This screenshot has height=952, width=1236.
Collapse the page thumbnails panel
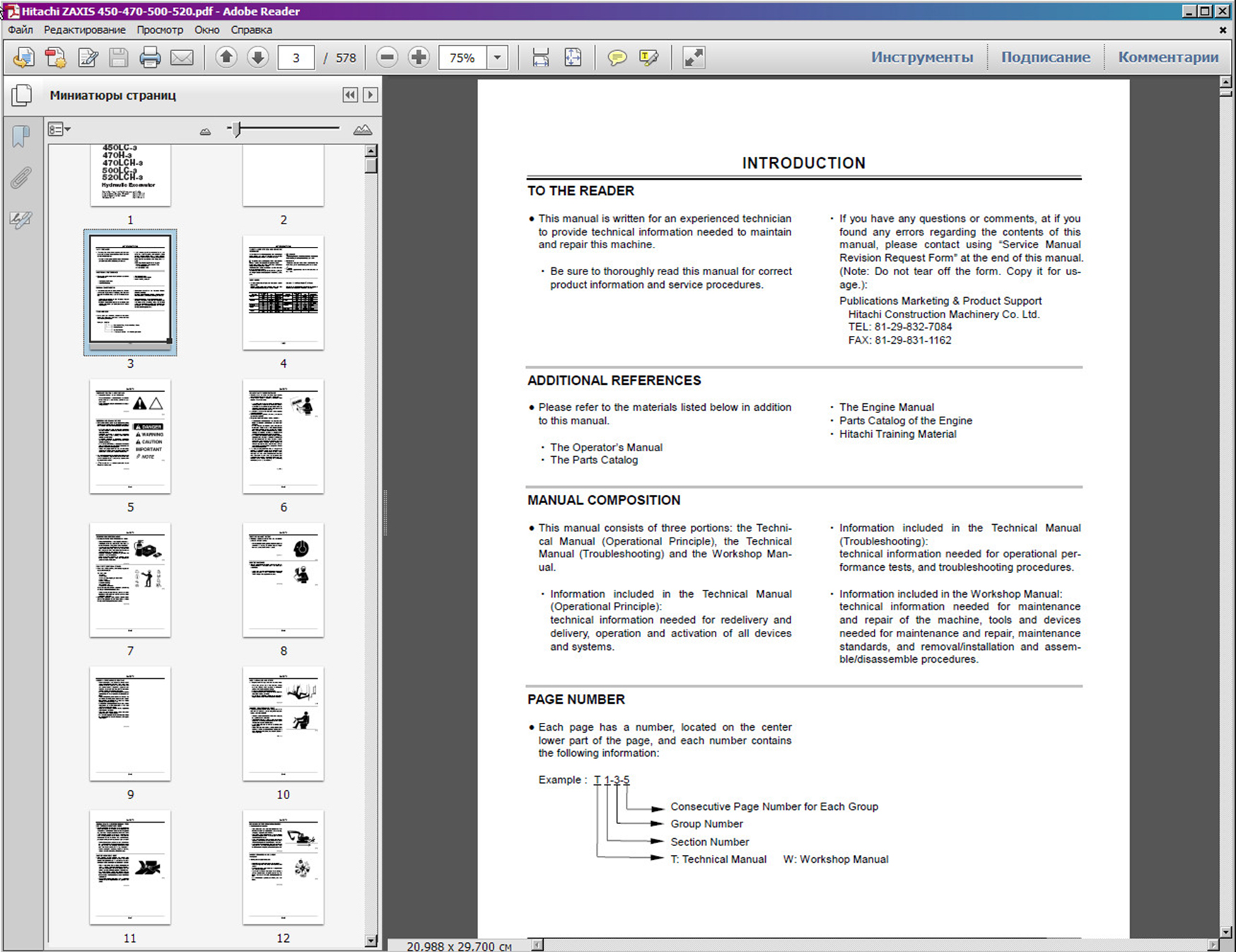coord(350,95)
